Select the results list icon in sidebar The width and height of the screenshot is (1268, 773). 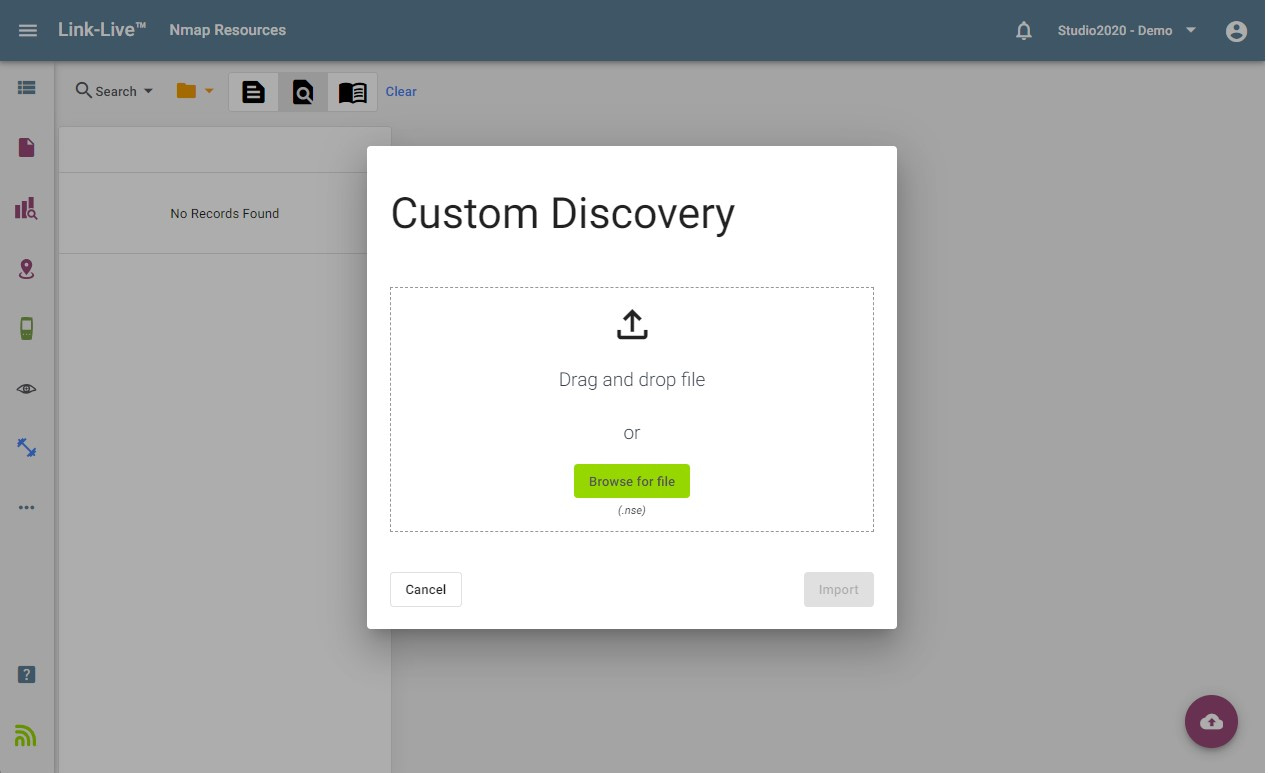[26, 87]
